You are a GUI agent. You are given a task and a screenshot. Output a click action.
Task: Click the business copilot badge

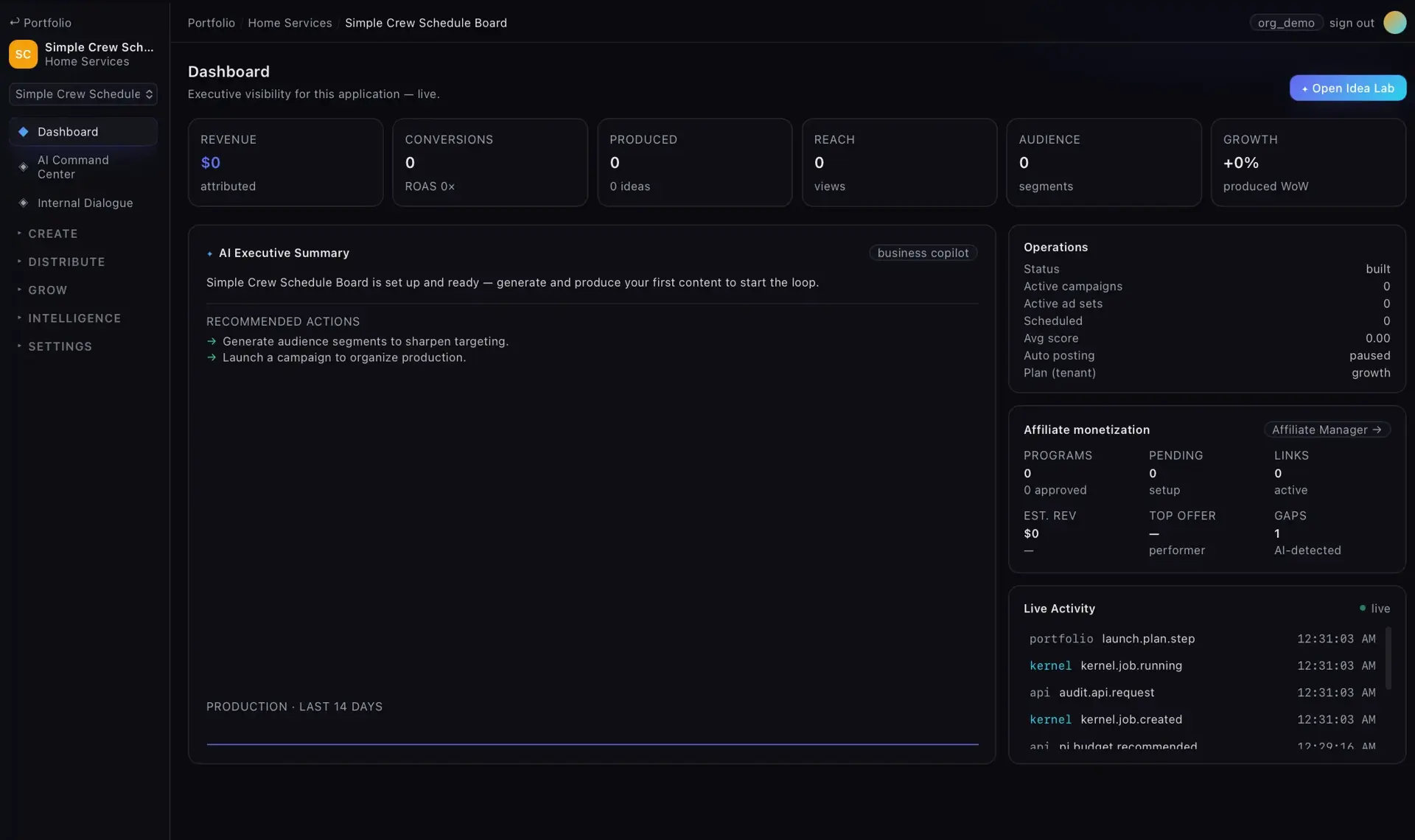[x=923, y=253]
